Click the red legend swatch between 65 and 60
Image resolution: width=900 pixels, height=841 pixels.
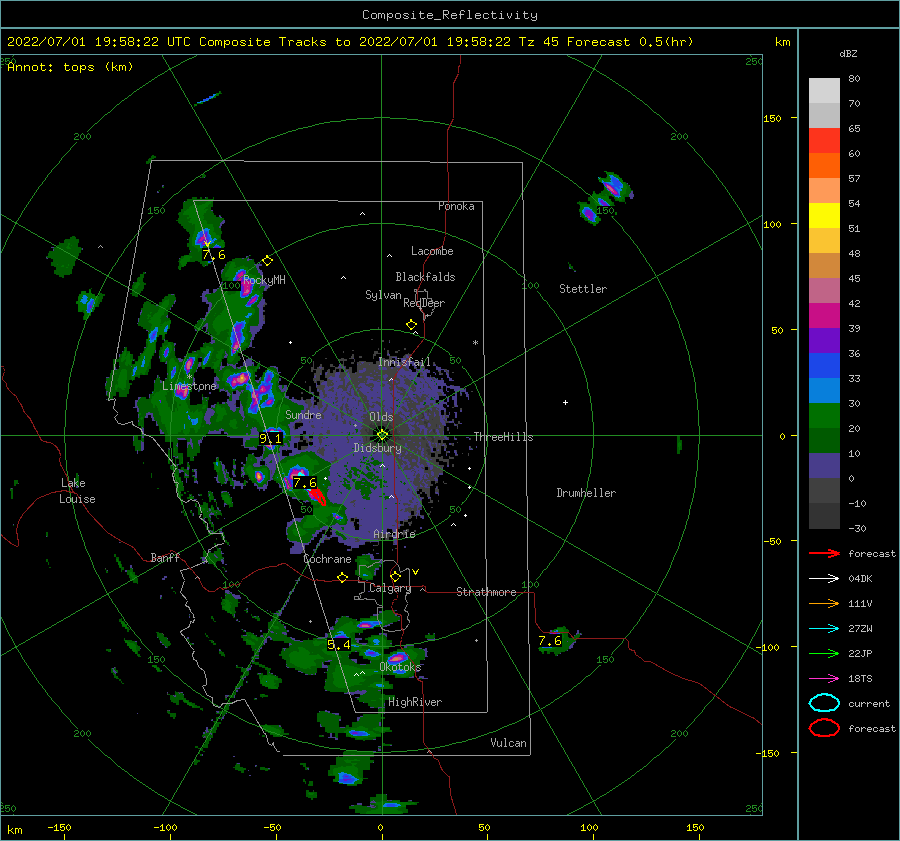tap(824, 141)
